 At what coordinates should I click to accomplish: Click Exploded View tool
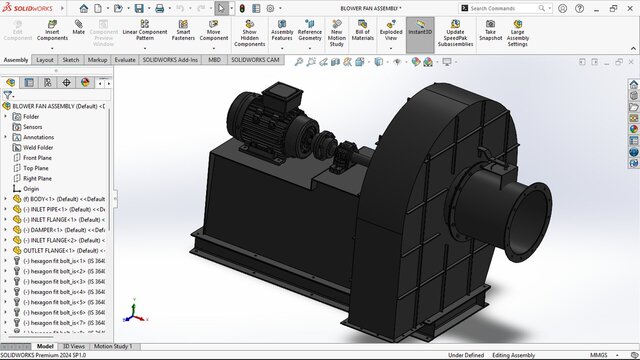point(391,30)
